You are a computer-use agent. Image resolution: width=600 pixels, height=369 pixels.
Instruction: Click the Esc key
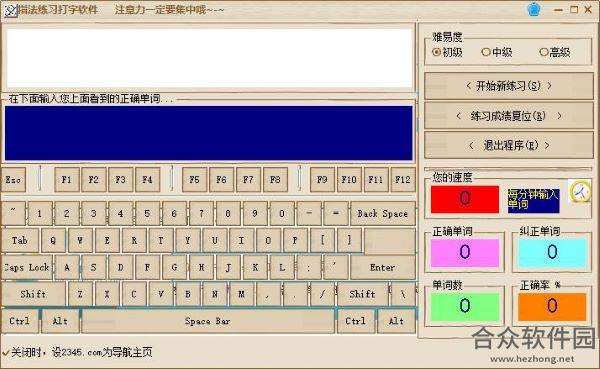pyautogui.click(x=13, y=180)
